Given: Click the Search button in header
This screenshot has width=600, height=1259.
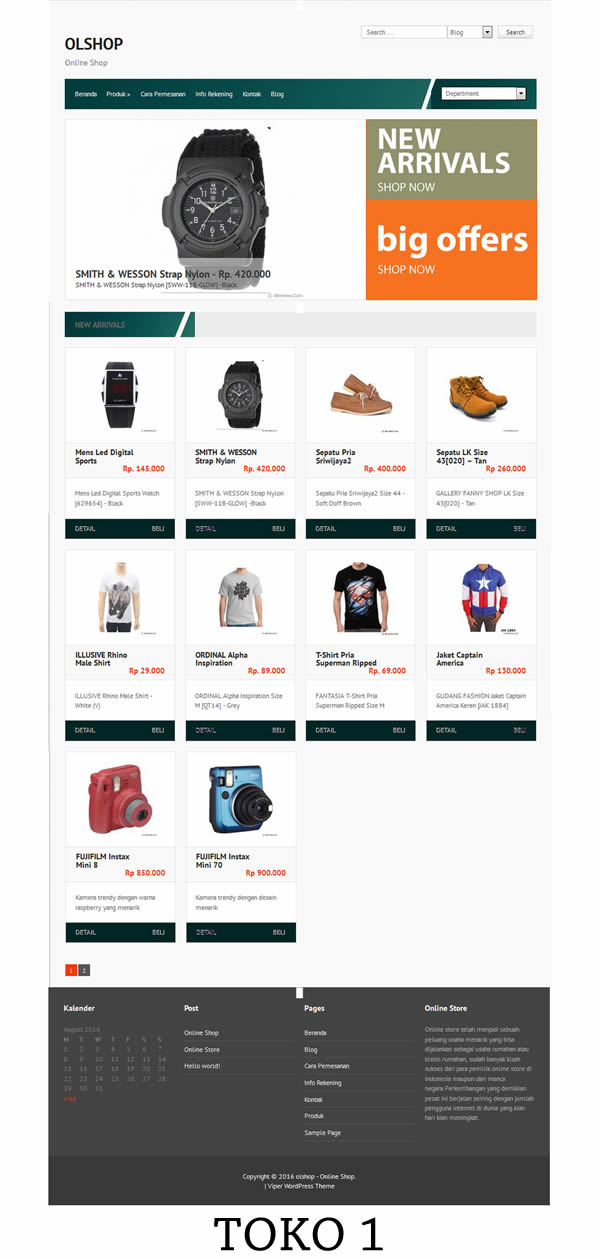Looking at the screenshot, I should 515,32.
